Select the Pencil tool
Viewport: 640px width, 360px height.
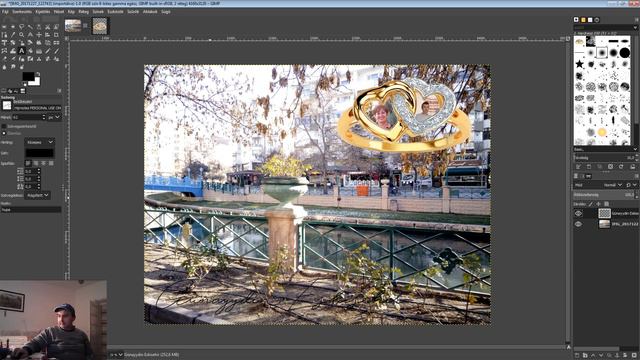[x=47, y=51]
